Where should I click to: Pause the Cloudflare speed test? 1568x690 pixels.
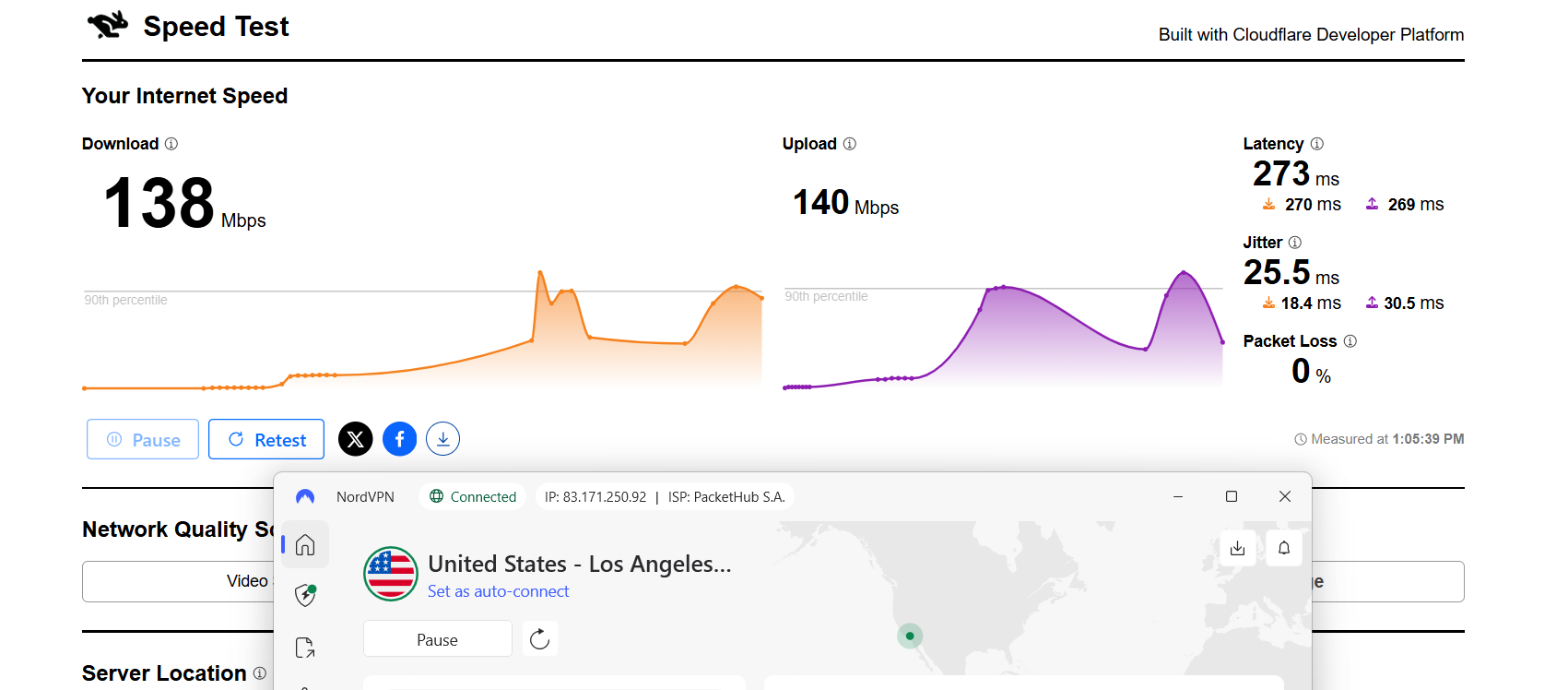tap(143, 439)
